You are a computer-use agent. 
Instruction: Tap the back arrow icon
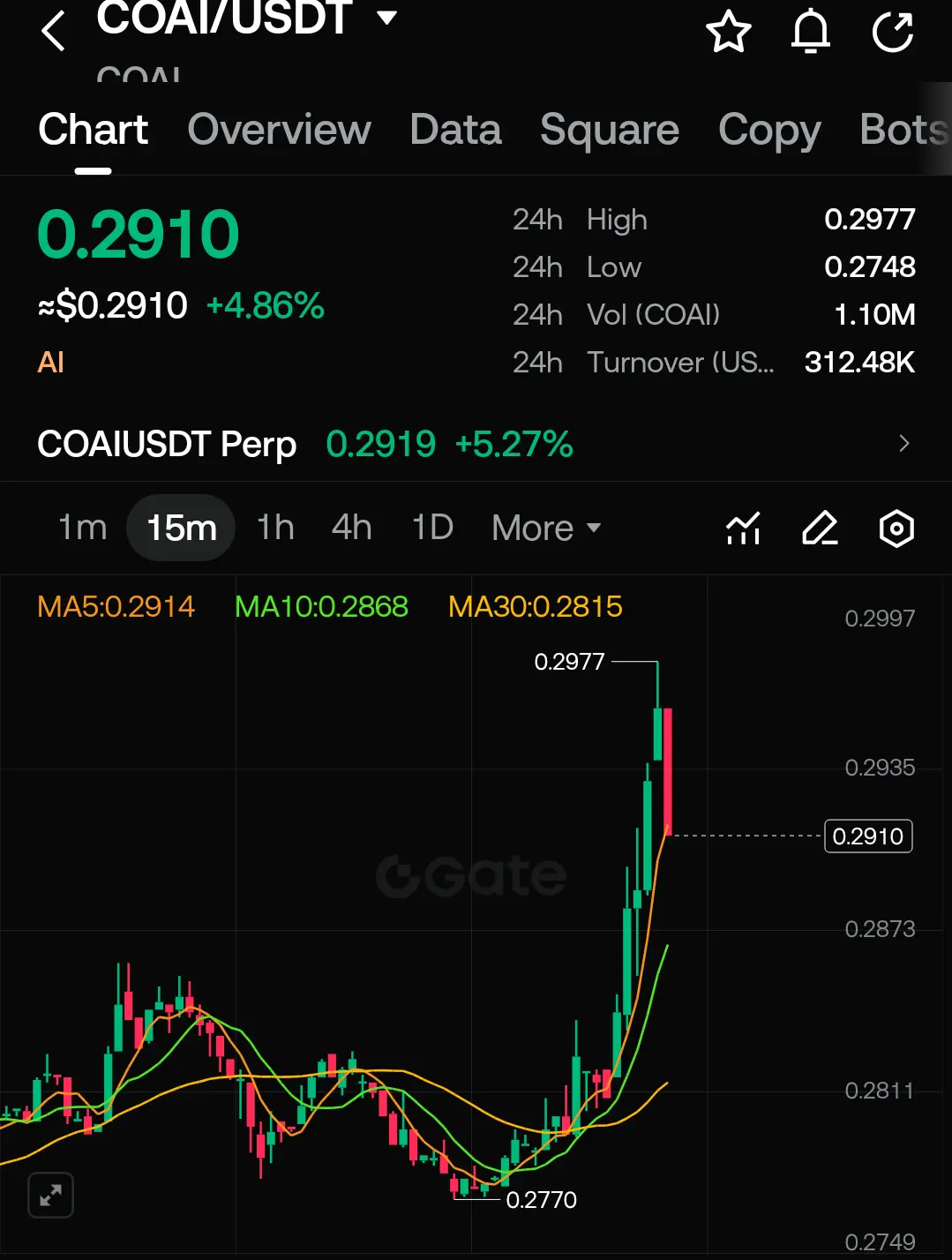pos(53,32)
